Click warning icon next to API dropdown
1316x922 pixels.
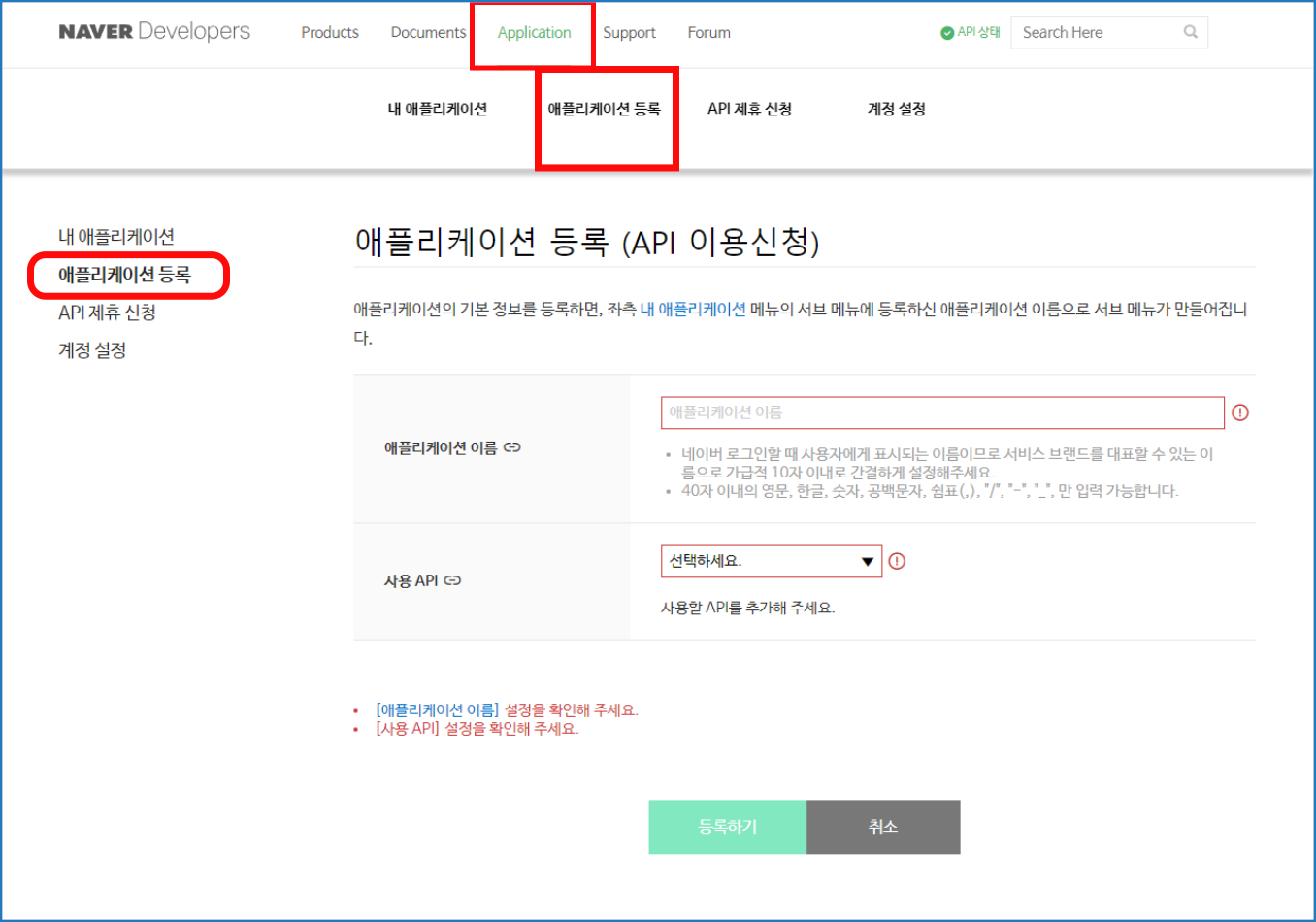897,561
